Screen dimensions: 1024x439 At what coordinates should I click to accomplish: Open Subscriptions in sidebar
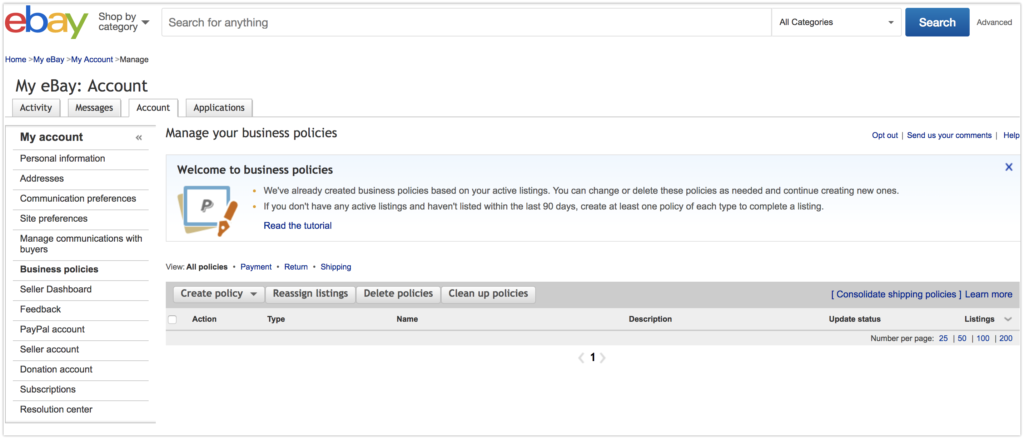[x=48, y=389]
